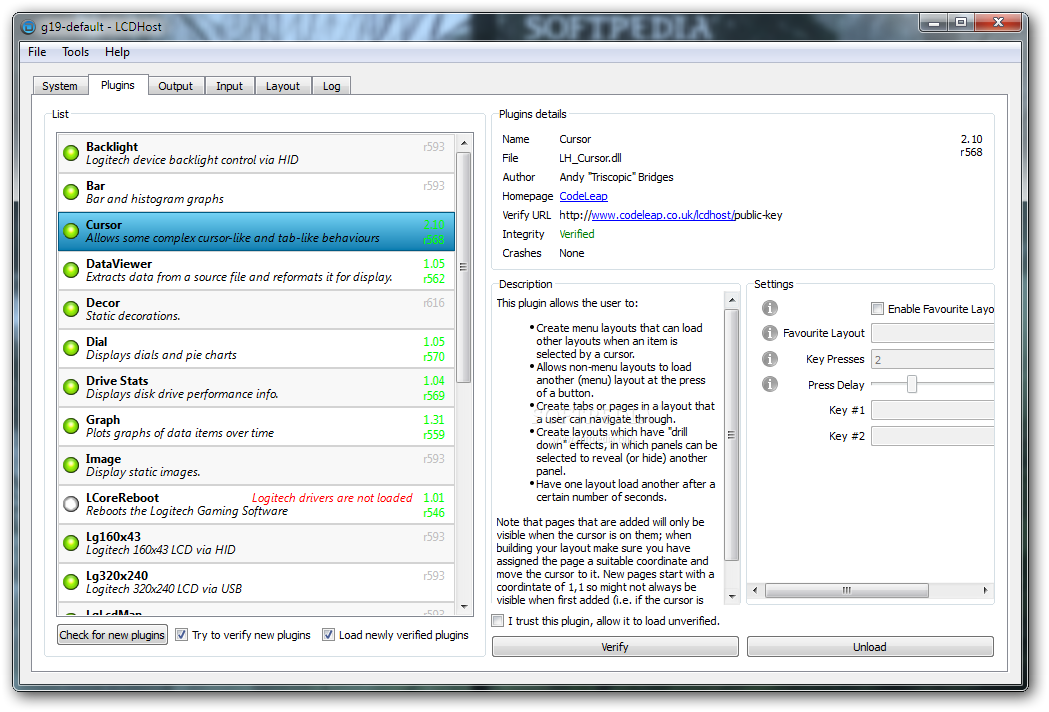The image size is (1049, 712).
Task: Switch to the Log tab
Action: pyautogui.click(x=332, y=86)
